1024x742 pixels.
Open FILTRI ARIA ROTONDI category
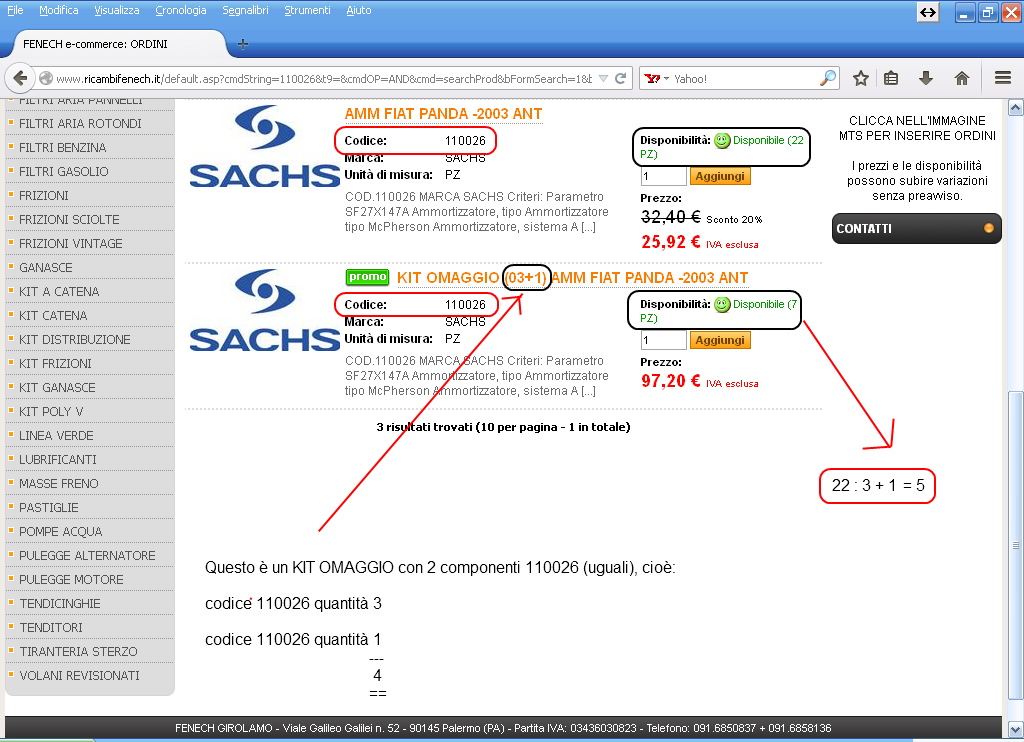pyautogui.click(x=80, y=123)
